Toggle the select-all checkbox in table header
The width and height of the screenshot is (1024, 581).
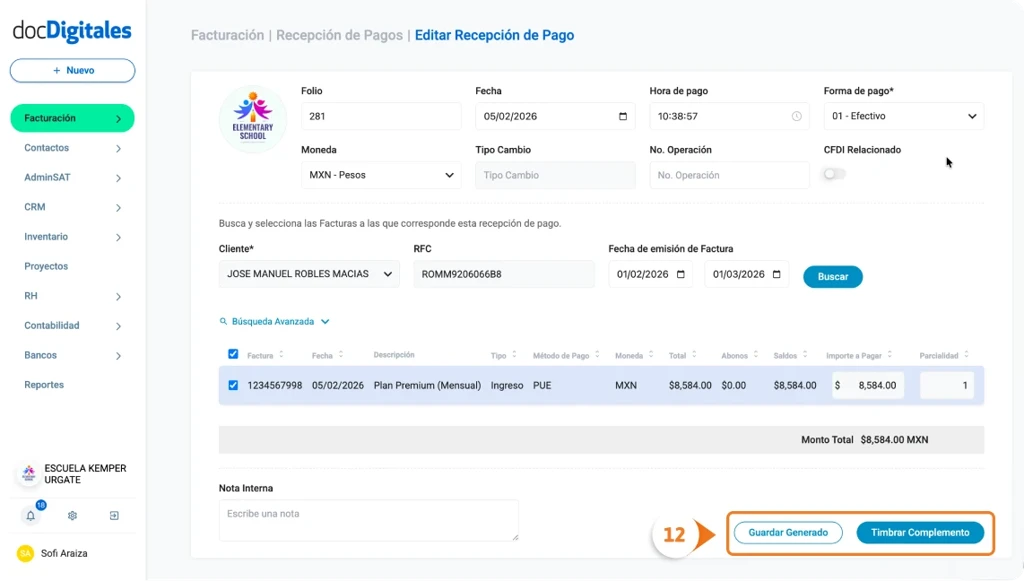pos(232,353)
